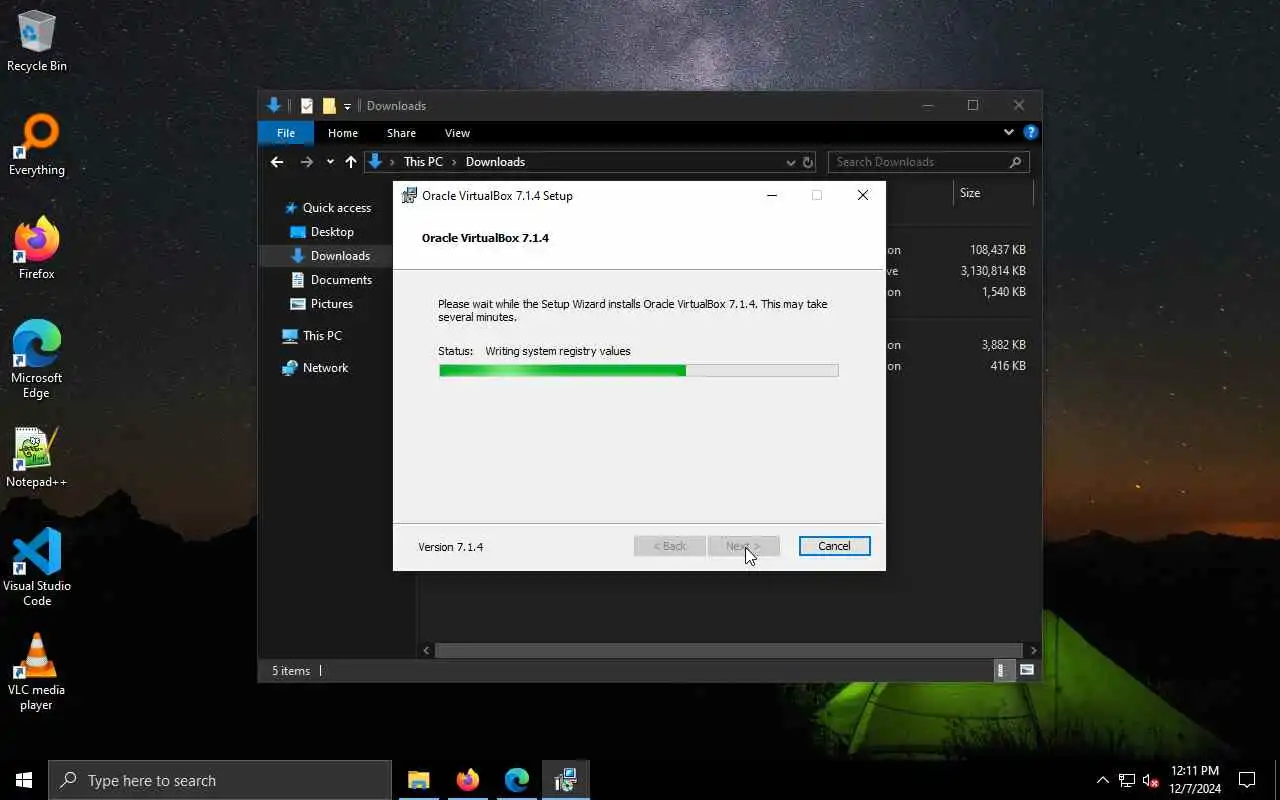Close the VirtualBox Setup dialog
The width and height of the screenshot is (1280, 800).
coord(862,196)
